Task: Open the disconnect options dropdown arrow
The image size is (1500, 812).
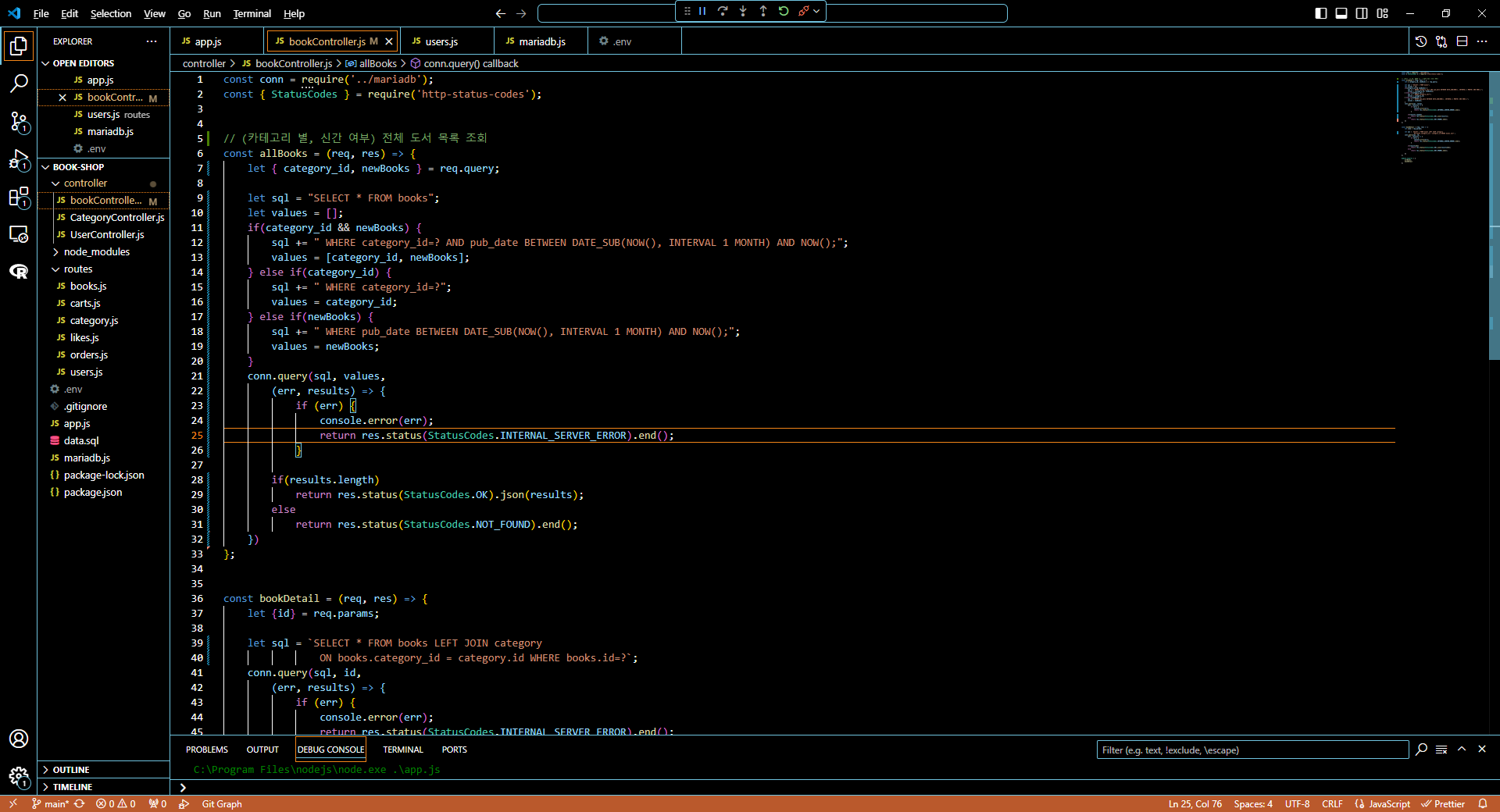Action: point(816,11)
